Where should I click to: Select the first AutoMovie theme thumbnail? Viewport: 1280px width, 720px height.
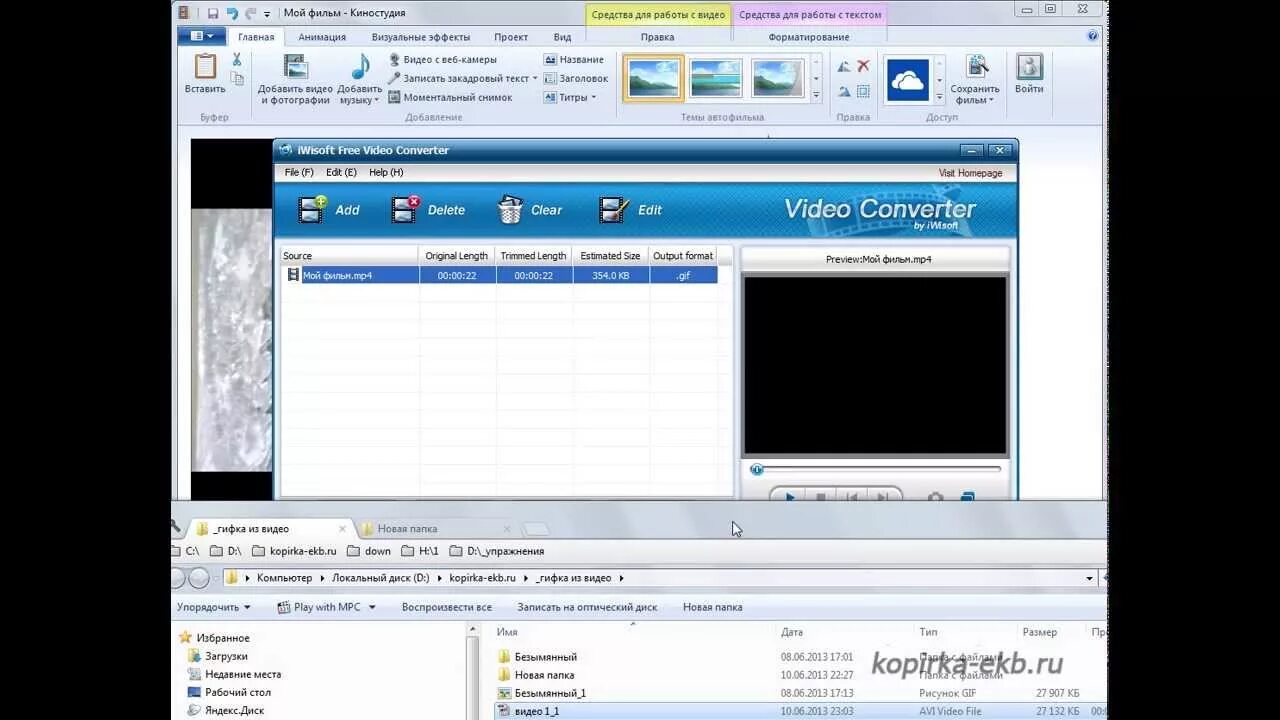click(x=654, y=78)
